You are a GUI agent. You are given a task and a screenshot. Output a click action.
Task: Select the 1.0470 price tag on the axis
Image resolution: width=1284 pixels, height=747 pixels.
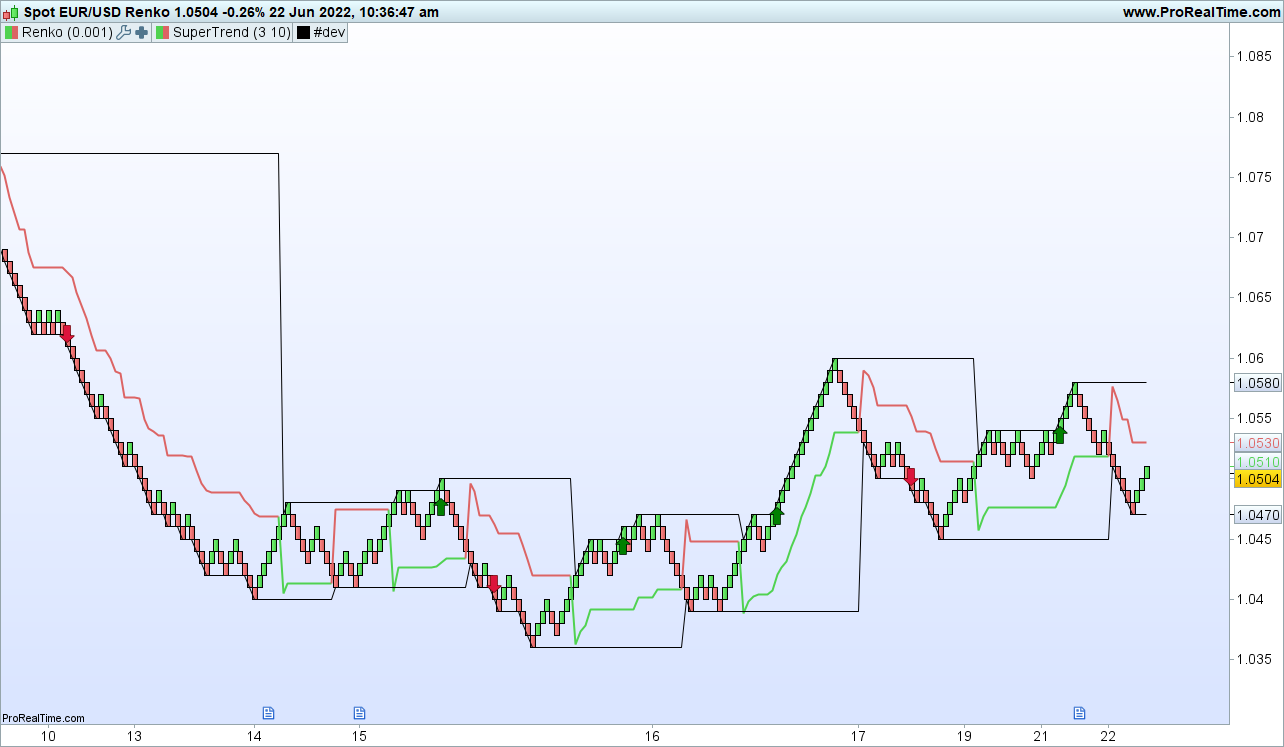[x=1258, y=515]
